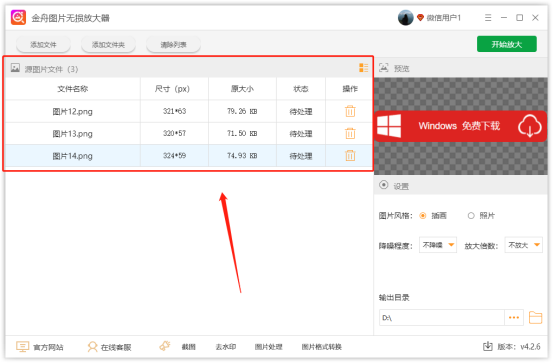This screenshot has height=364, width=553.
Task: Open the hamburger menu in title bar
Action: coord(488,18)
